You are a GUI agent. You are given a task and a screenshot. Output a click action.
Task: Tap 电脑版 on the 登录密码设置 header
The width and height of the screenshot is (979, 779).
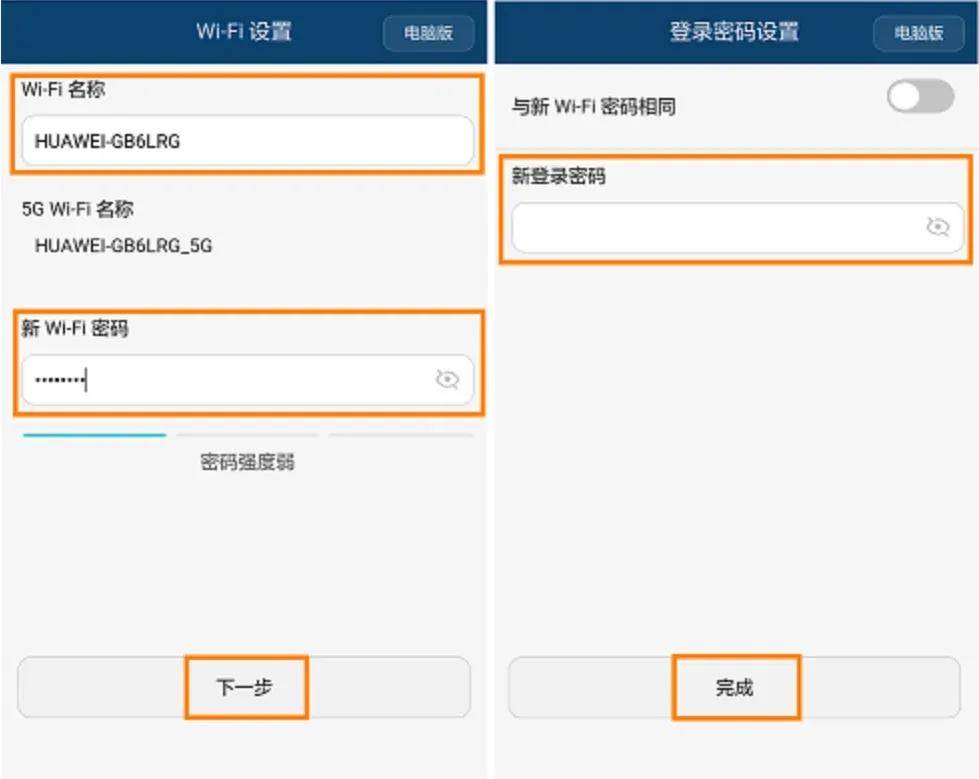[x=918, y=33]
